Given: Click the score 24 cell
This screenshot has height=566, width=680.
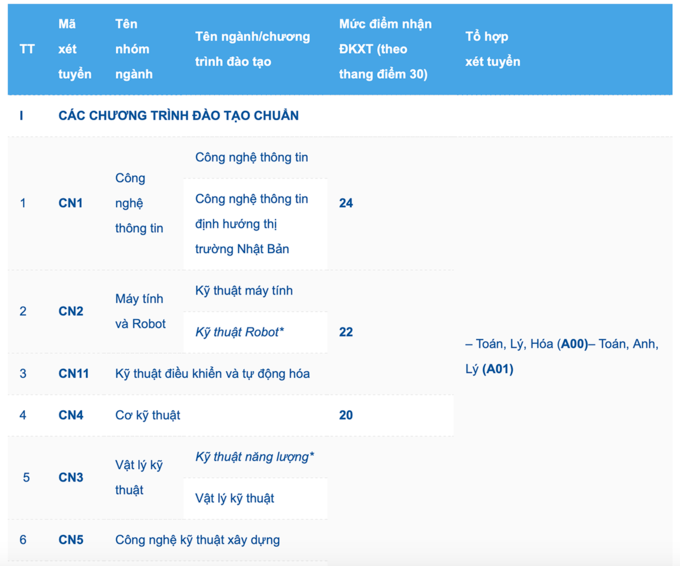Looking at the screenshot, I should click(x=346, y=203).
